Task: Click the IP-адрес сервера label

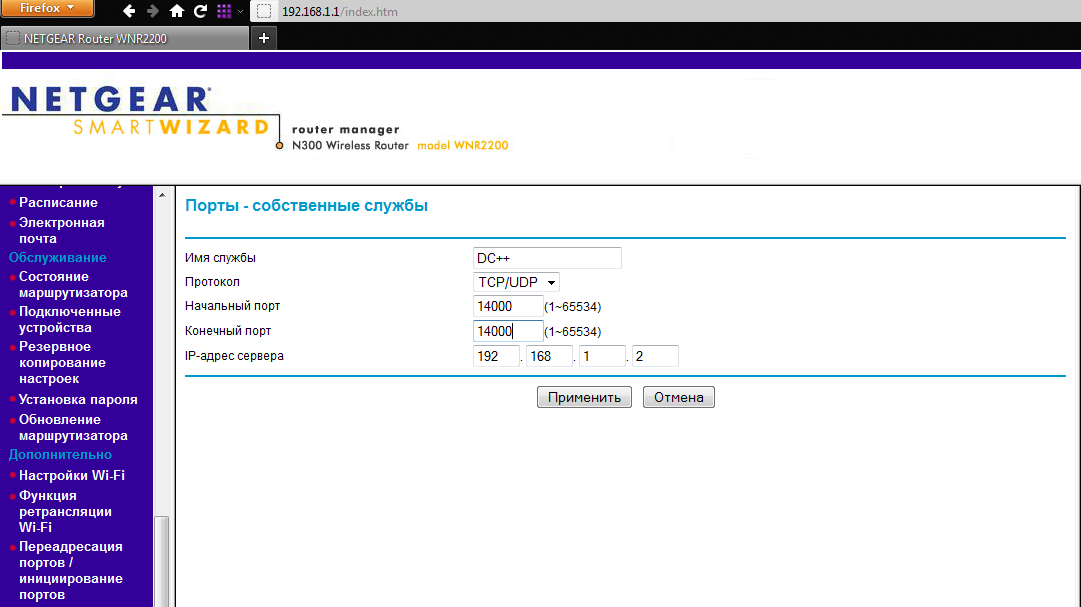Action: [x=234, y=356]
